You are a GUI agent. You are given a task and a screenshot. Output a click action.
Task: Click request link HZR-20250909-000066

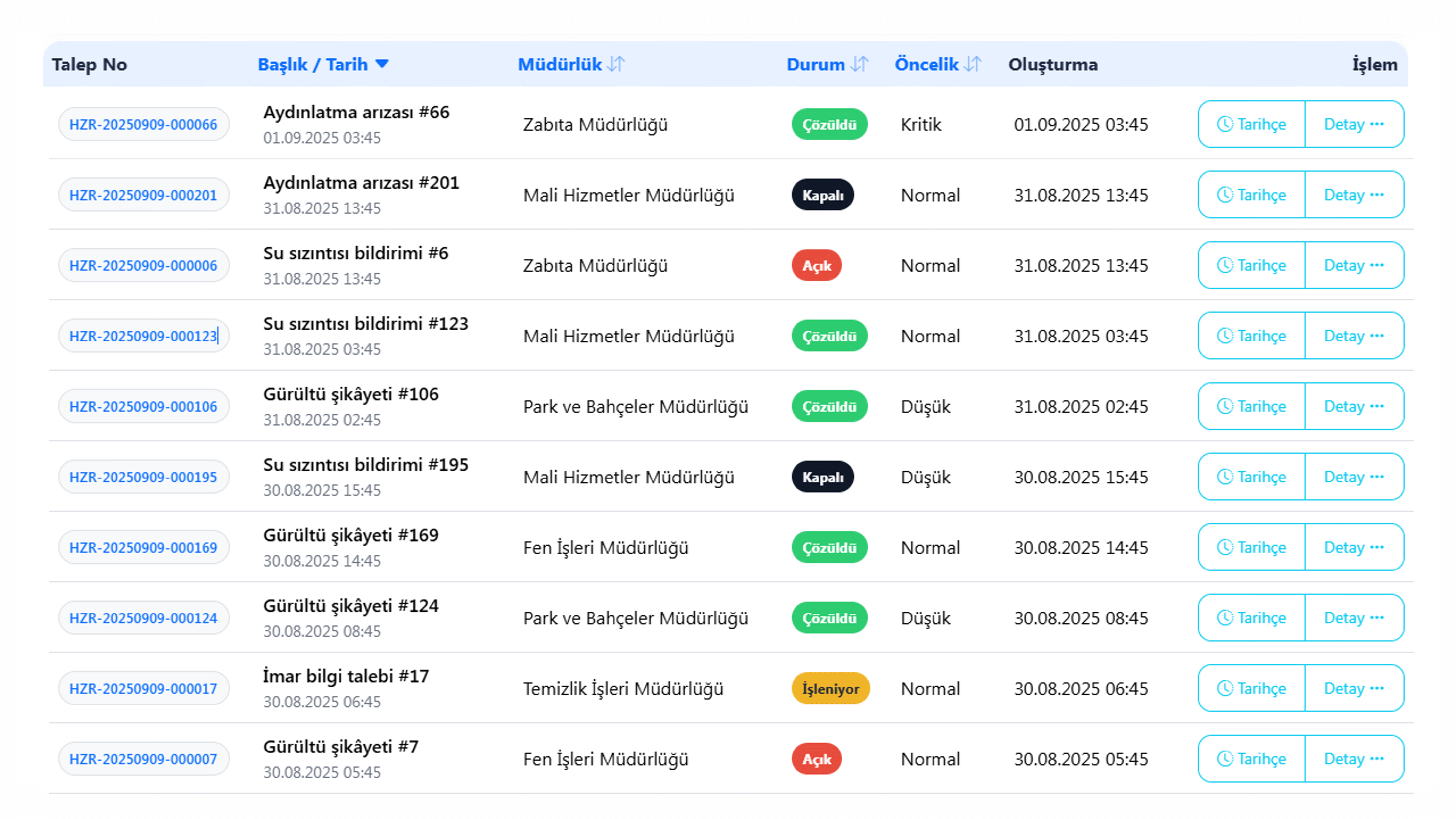143,124
